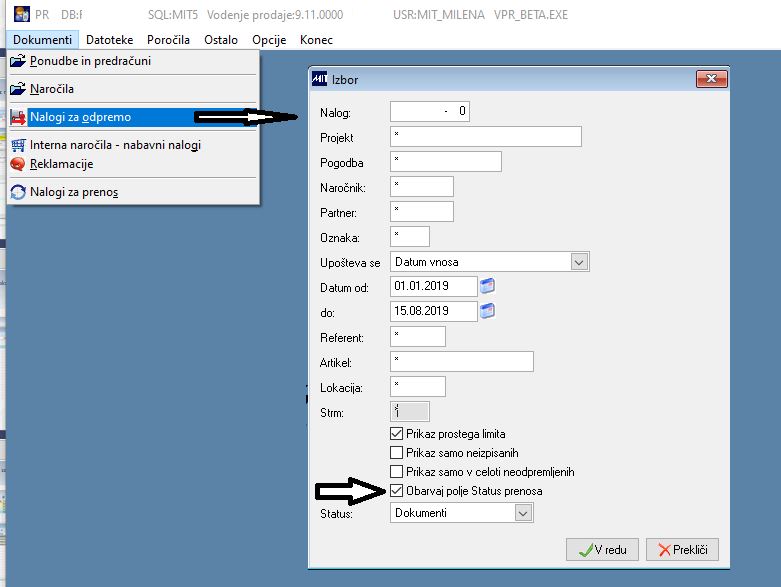The width and height of the screenshot is (781, 587).
Task: Click the Nalogi za prenos refresh icon
Action: pos(18,192)
